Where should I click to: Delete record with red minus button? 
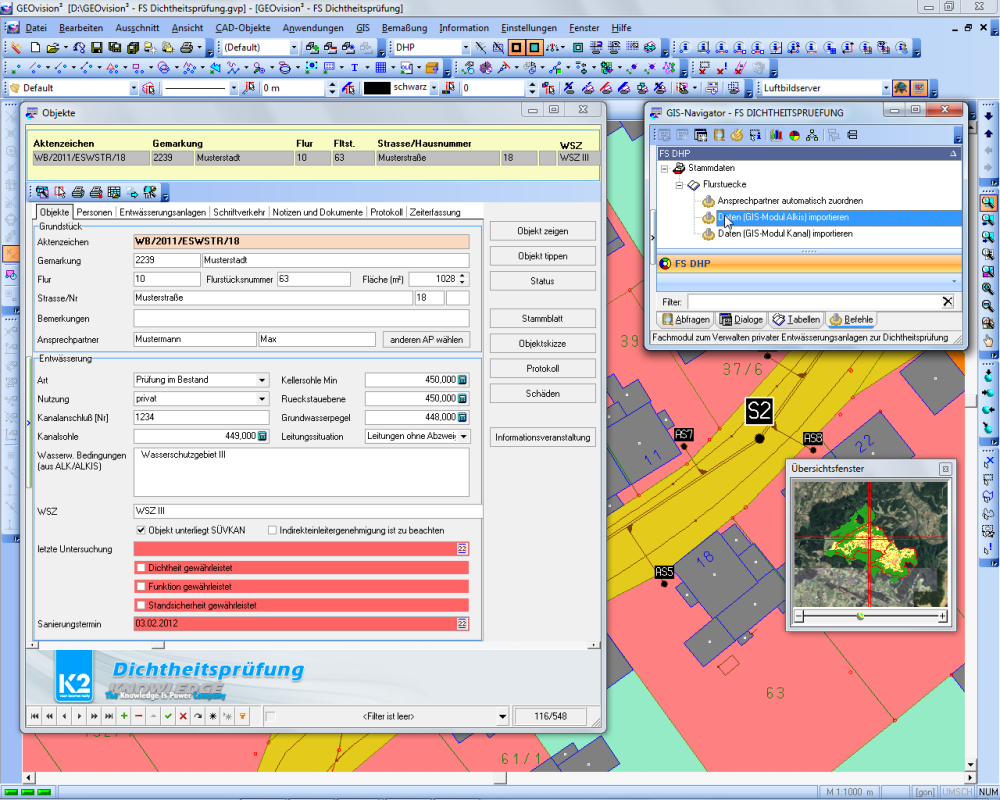click(138, 716)
